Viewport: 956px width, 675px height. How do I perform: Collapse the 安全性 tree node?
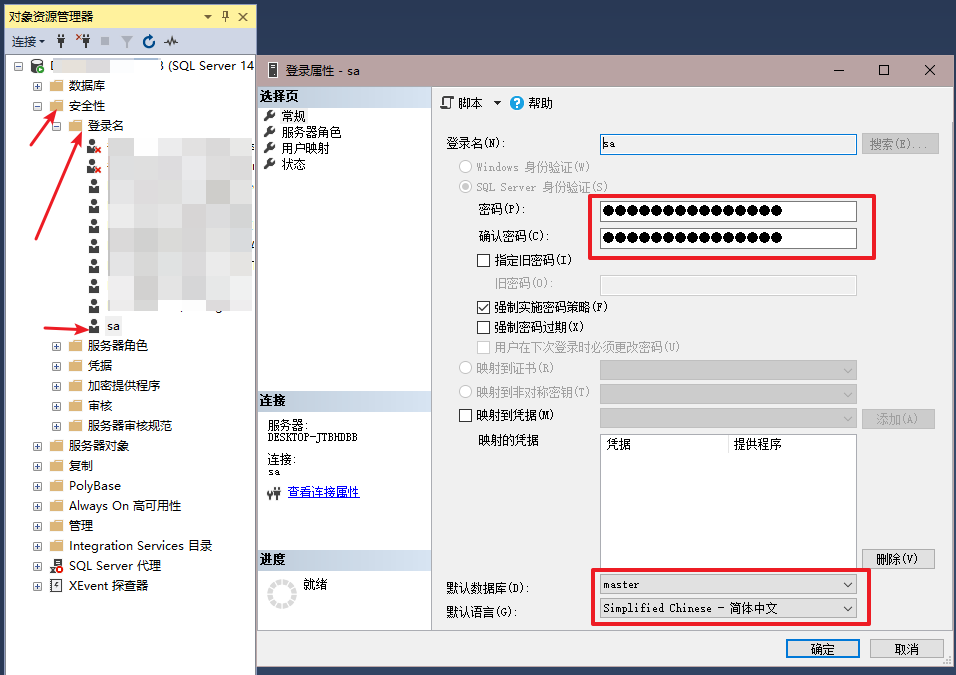[x=38, y=104]
